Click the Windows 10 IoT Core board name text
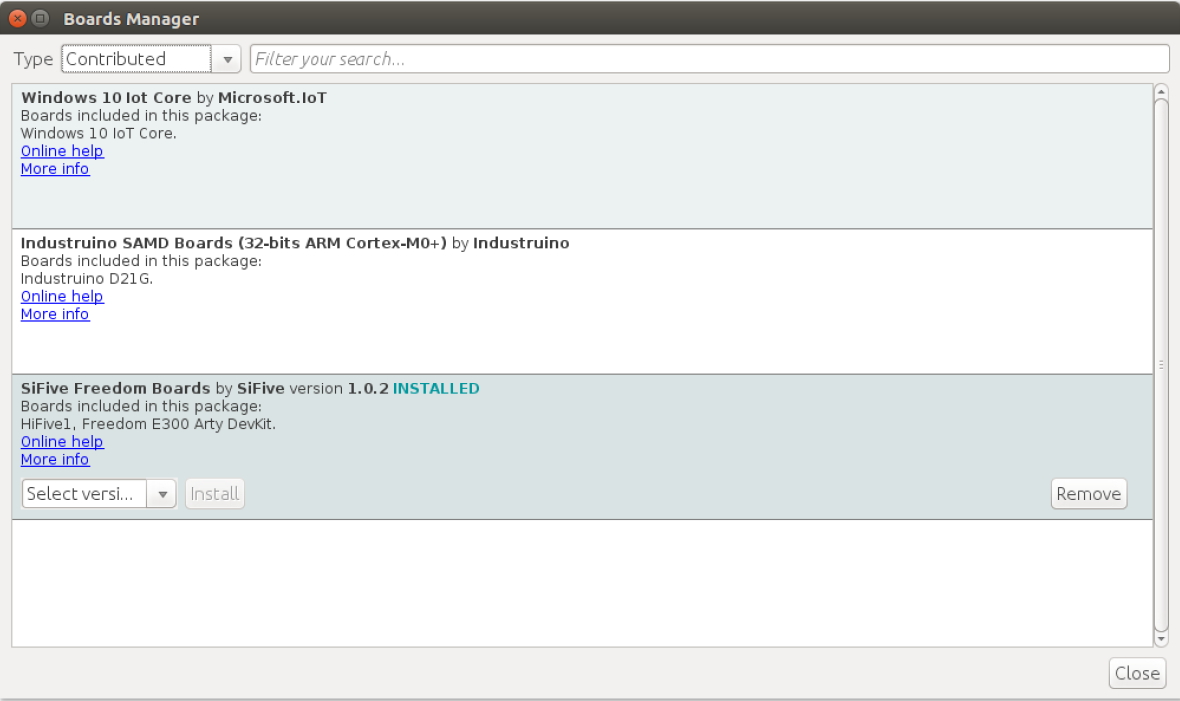The image size is (1180, 701). (99, 133)
